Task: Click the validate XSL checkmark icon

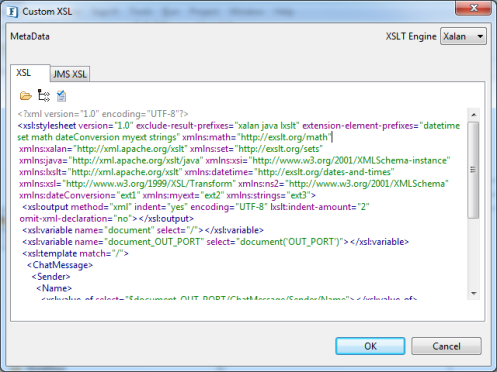Action: click(x=61, y=96)
